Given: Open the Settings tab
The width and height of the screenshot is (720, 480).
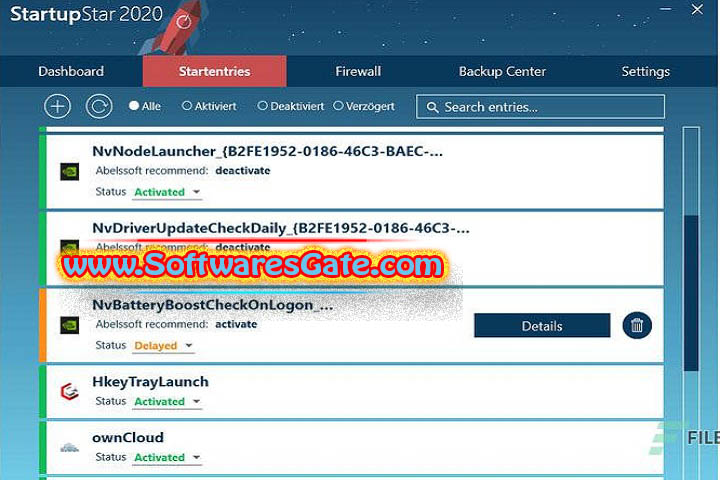Looking at the screenshot, I should pyautogui.click(x=646, y=72).
